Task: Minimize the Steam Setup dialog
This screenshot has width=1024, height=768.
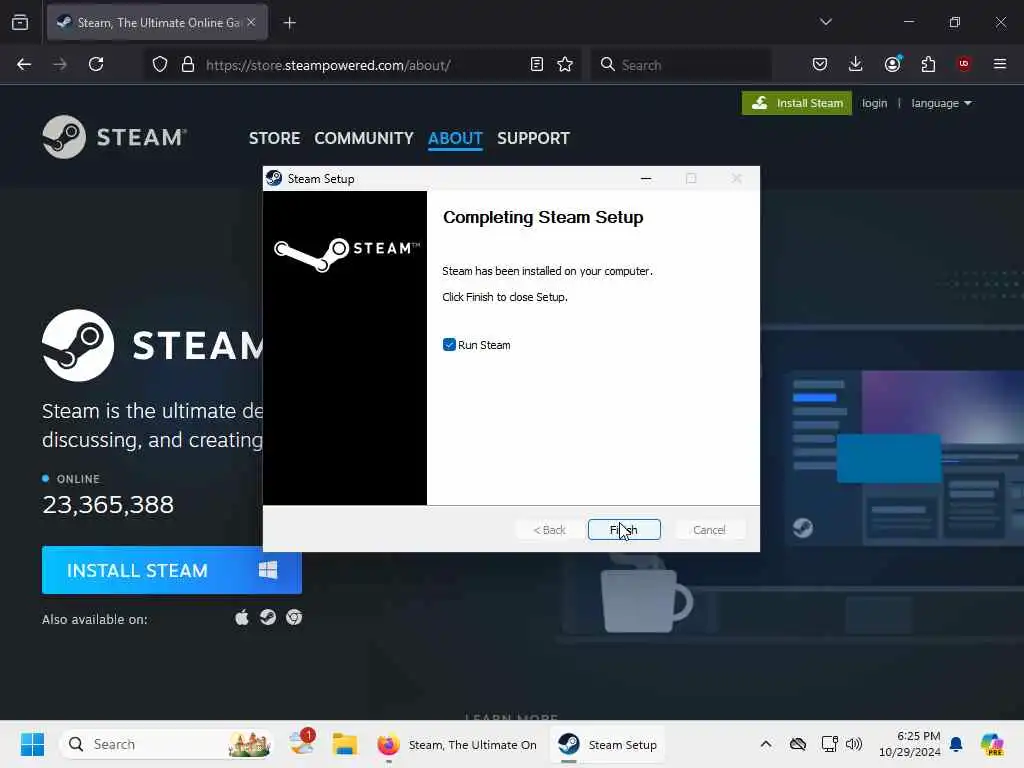Action: point(646,178)
